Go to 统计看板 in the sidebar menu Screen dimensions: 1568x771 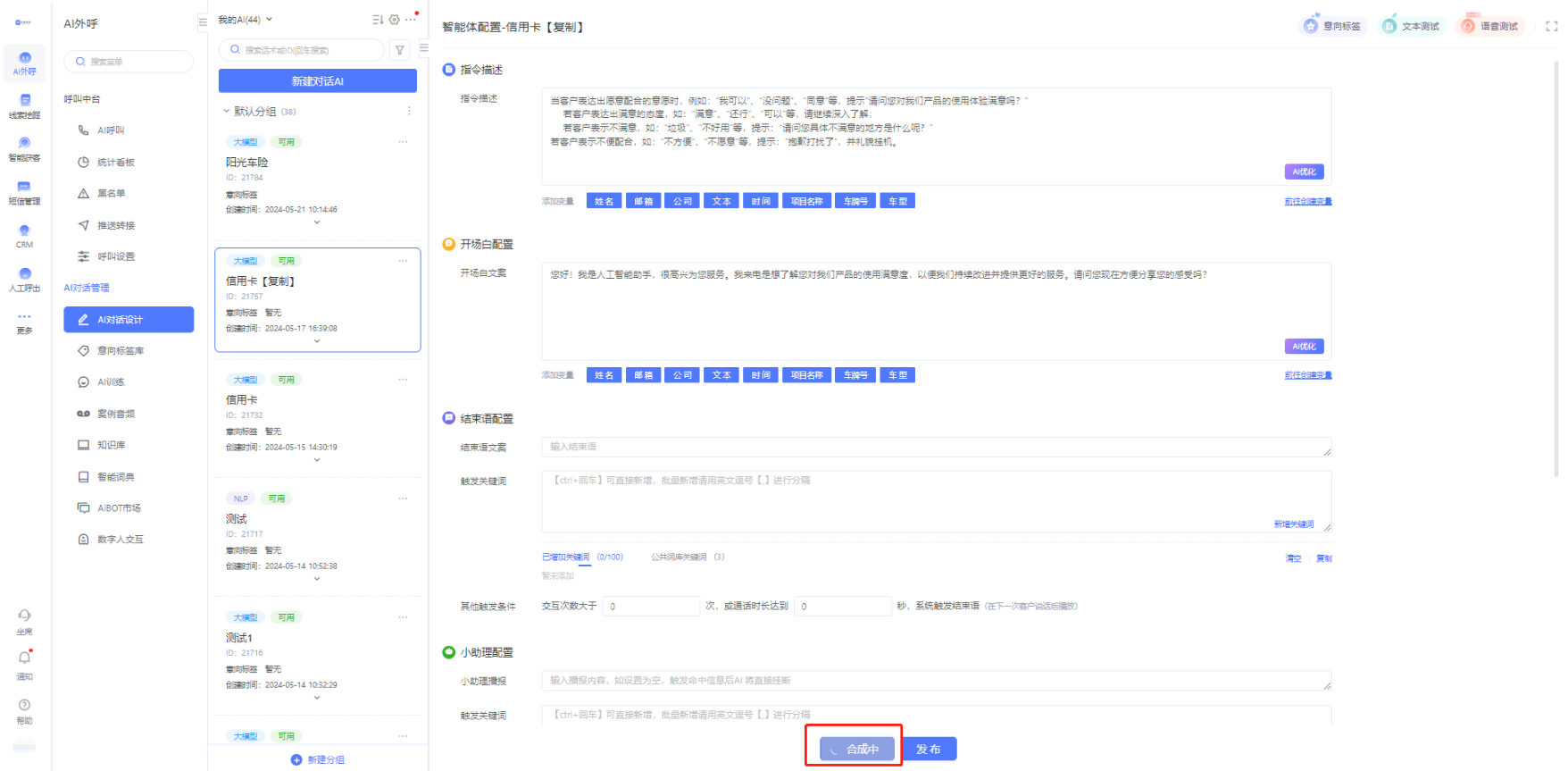115,163
